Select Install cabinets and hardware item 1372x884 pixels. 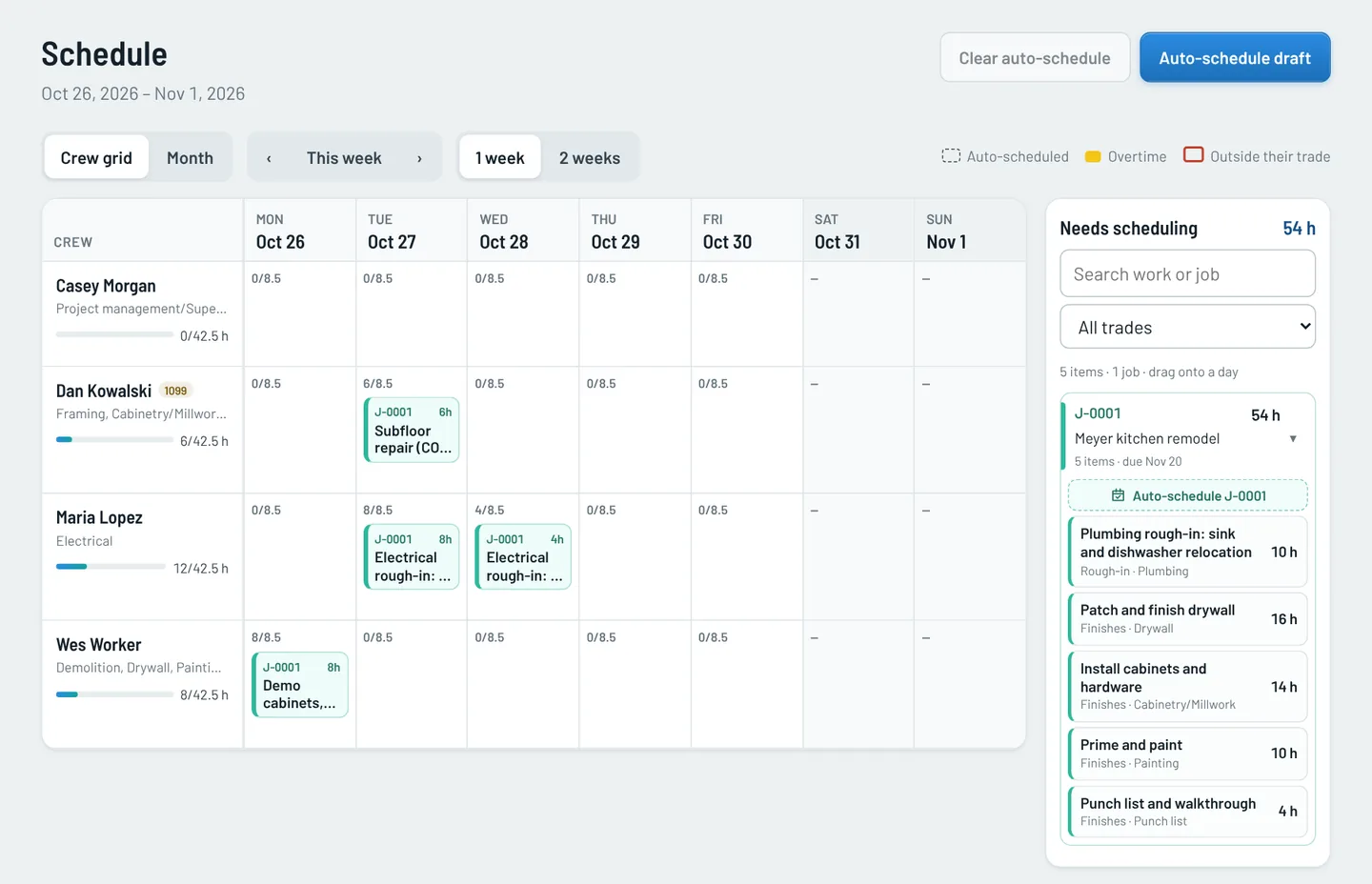[x=1187, y=686]
